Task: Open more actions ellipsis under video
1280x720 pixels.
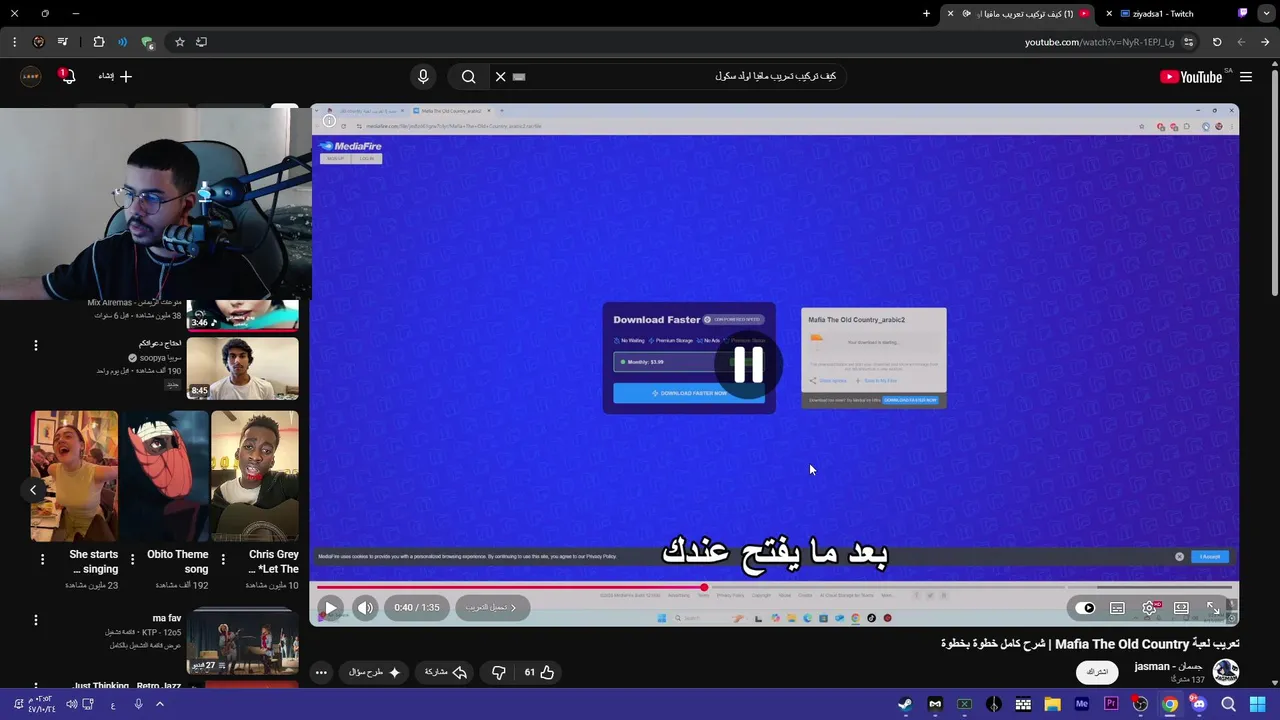Action: pyautogui.click(x=321, y=672)
